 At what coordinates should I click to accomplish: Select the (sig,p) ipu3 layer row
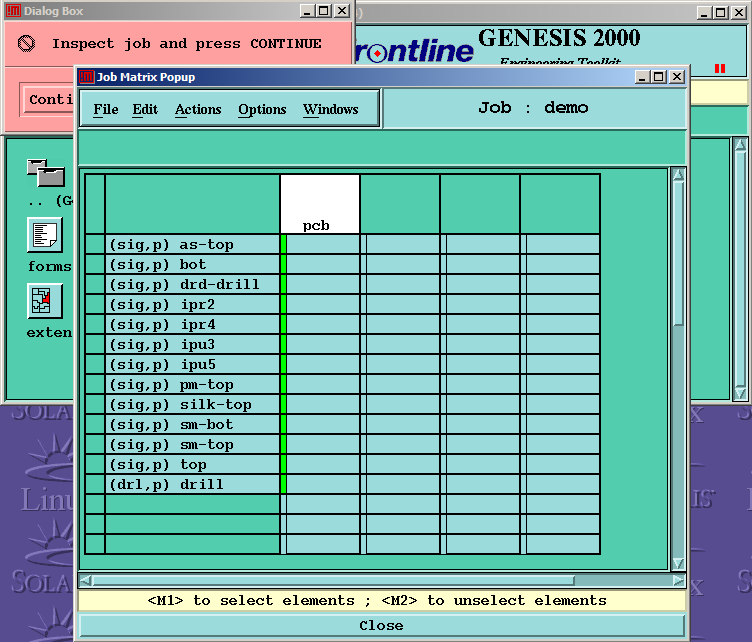192,345
